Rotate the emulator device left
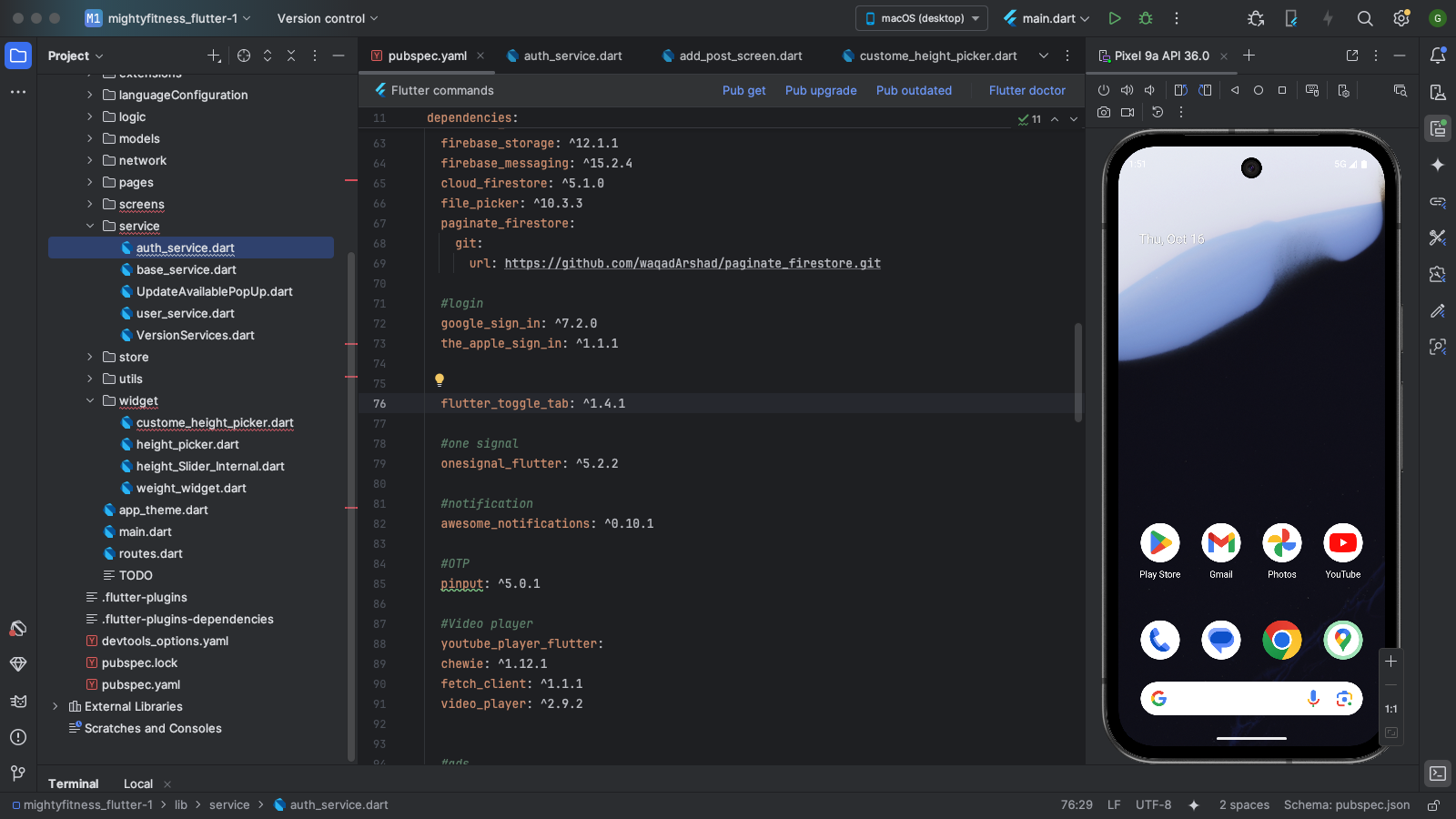The image size is (1456, 819). [1180, 90]
